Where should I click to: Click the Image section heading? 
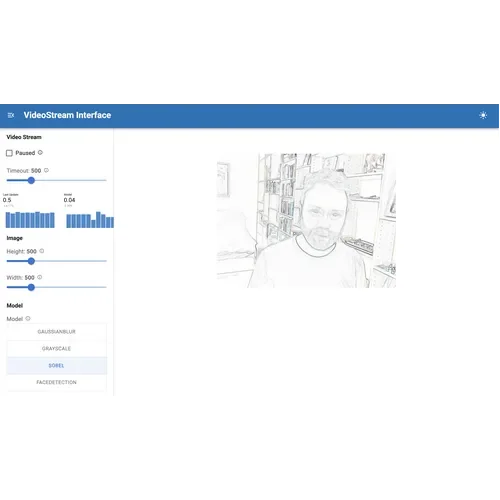(x=15, y=238)
